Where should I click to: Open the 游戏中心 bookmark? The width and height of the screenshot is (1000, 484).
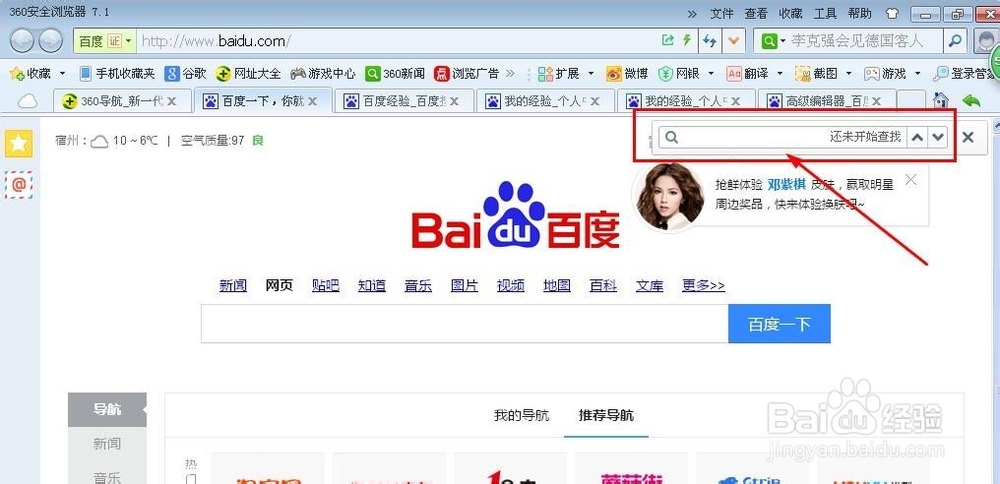(x=323, y=74)
